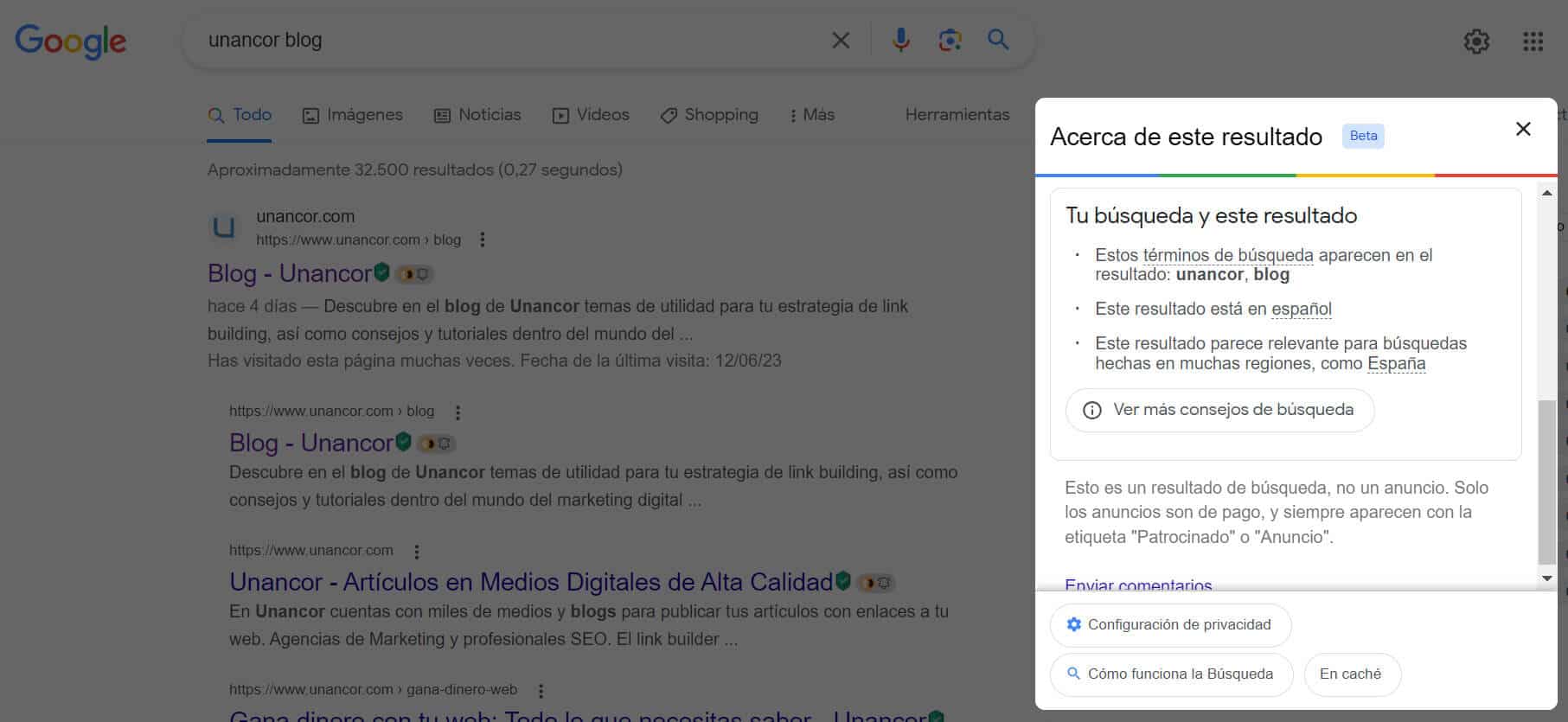Click the España underlined link
This screenshot has height=722, width=1568.
pos(1396,364)
